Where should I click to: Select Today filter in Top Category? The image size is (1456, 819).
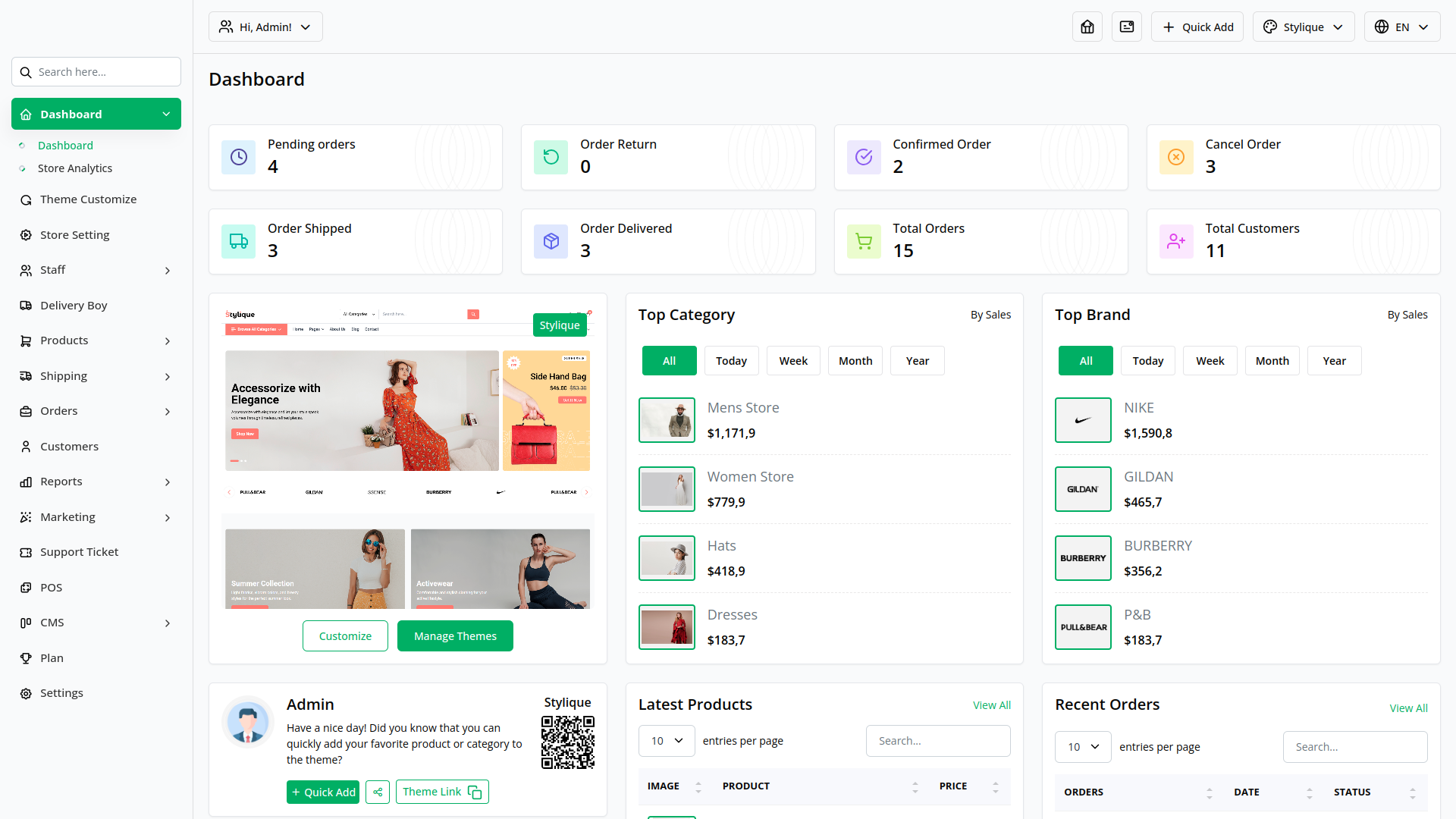click(731, 361)
